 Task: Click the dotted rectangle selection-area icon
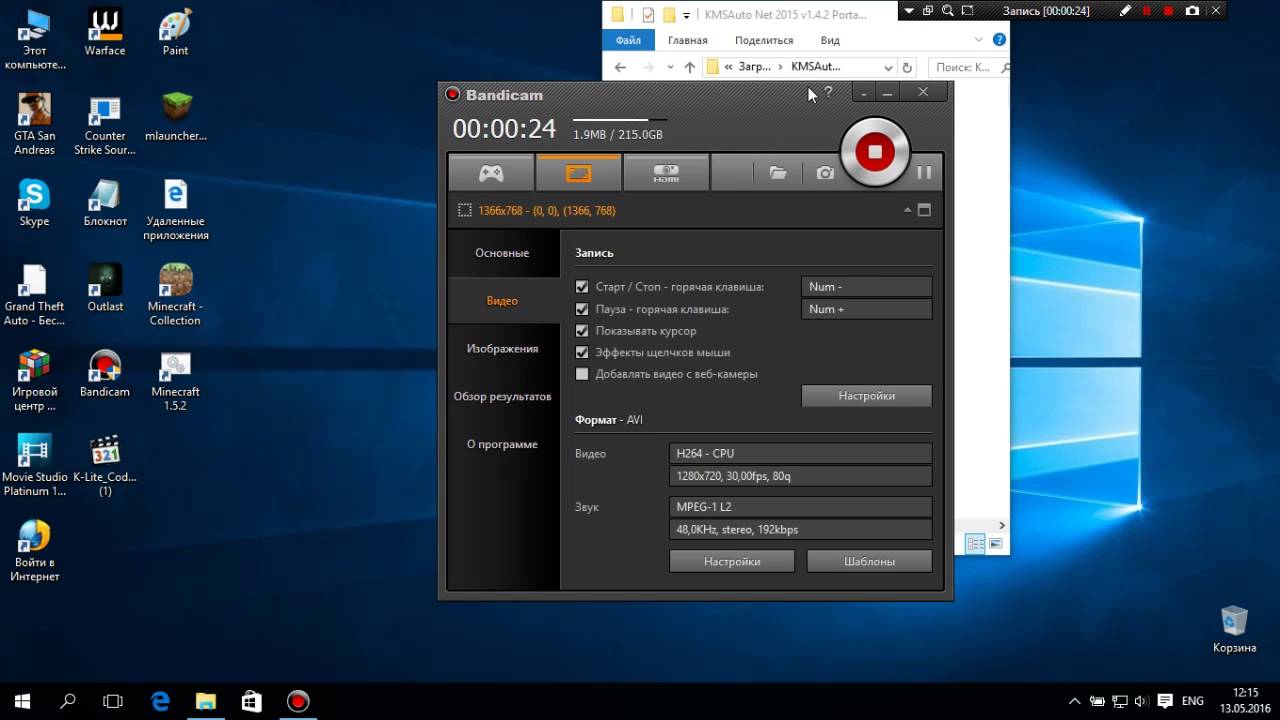(465, 211)
